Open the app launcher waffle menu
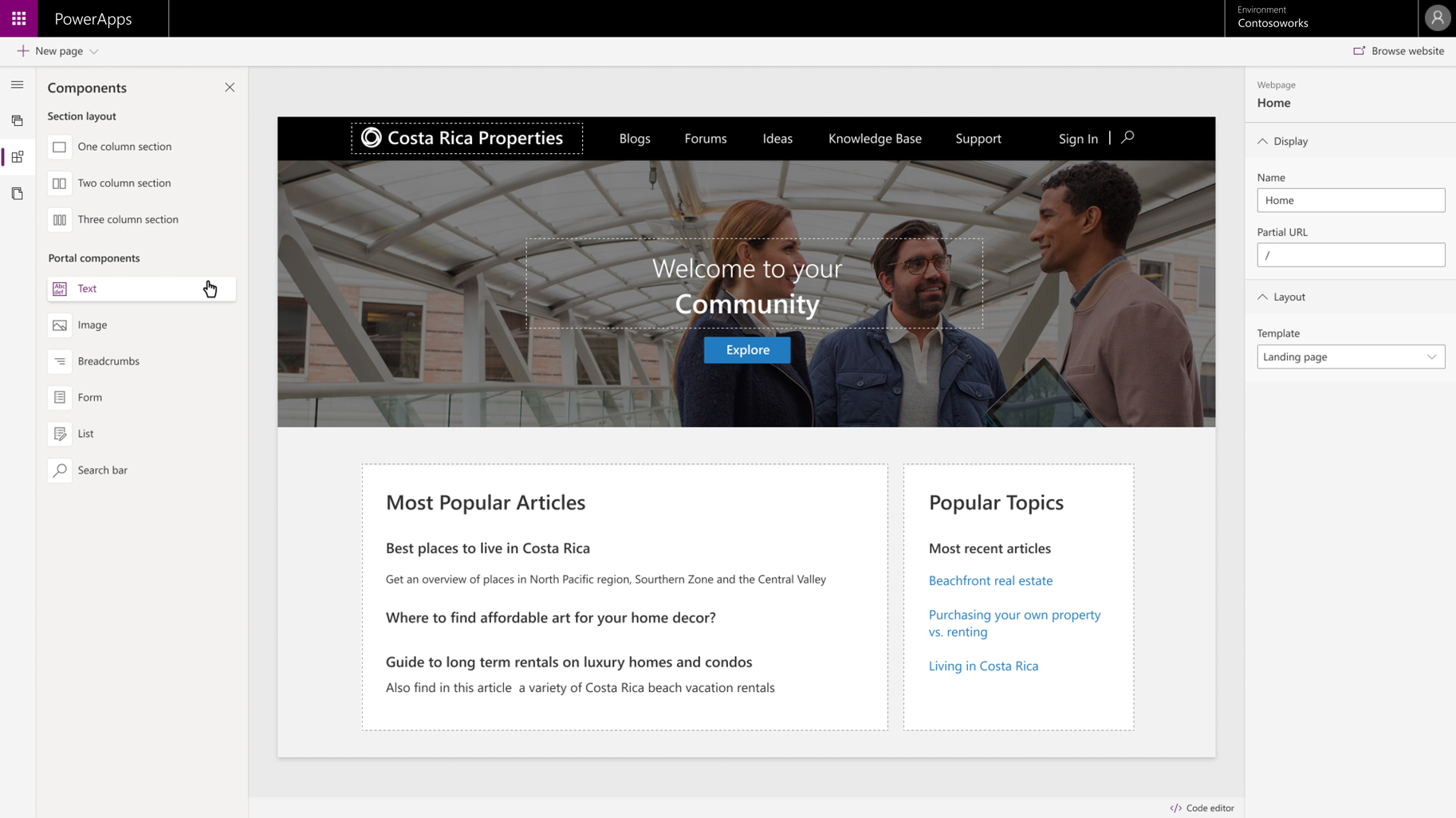This screenshot has height=818, width=1456. (x=18, y=18)
